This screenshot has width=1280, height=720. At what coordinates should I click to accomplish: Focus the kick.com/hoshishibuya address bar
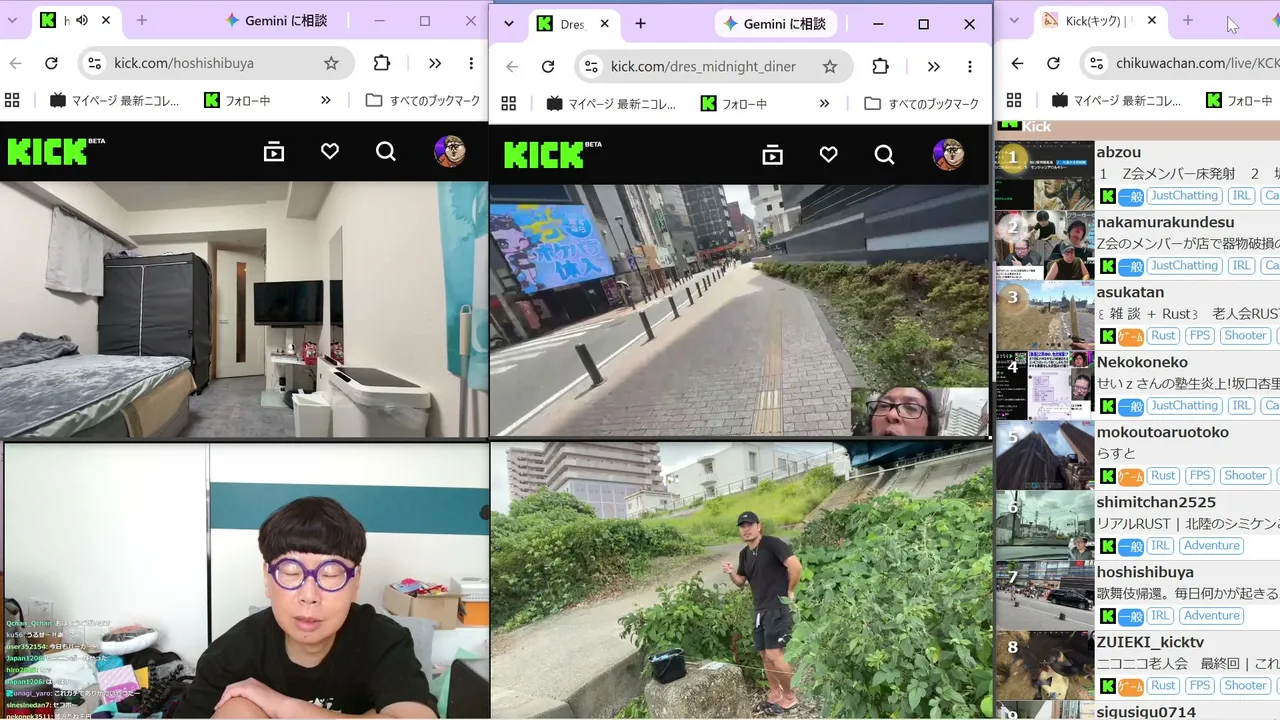[215, 63]
